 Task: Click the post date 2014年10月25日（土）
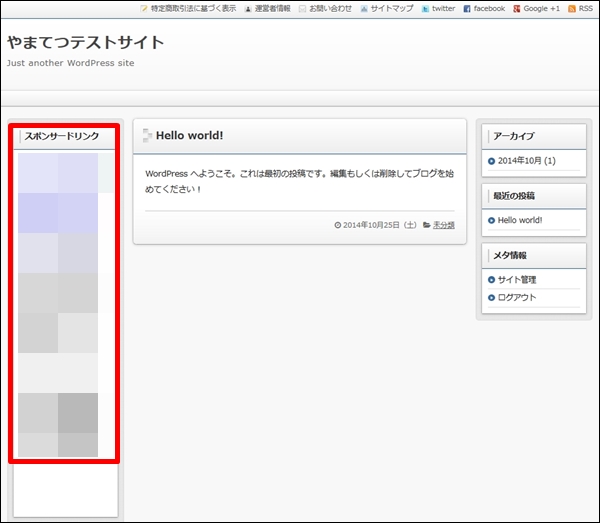tap(380, 225)
